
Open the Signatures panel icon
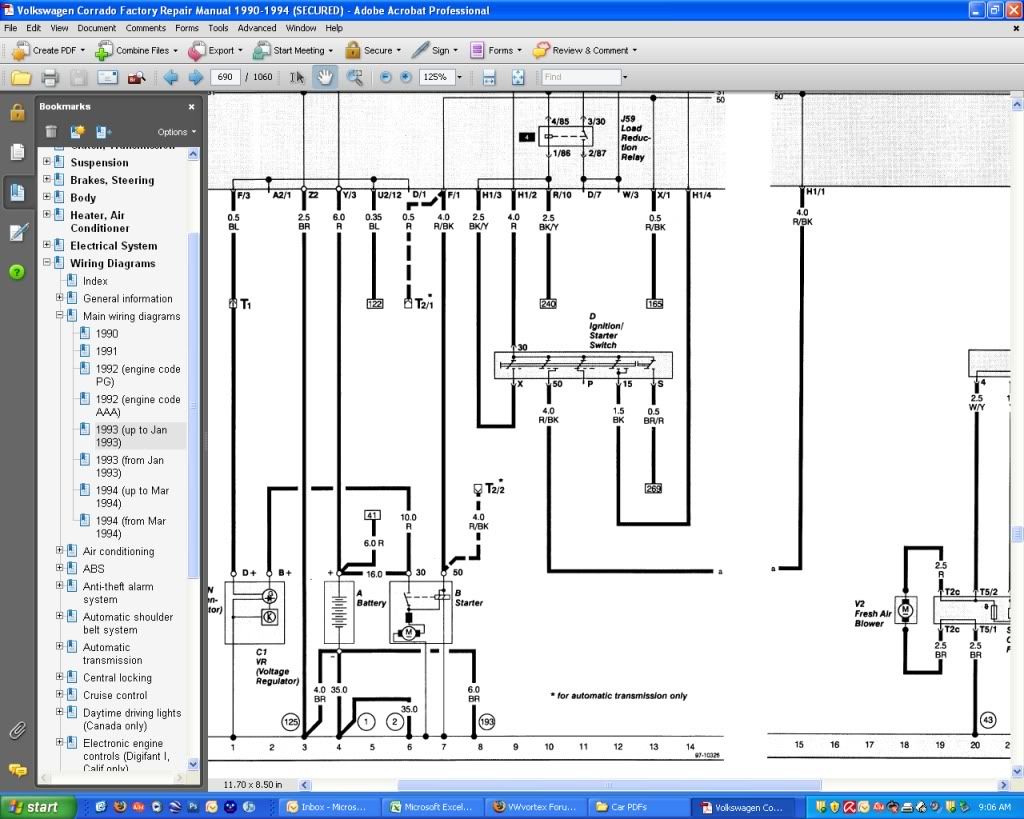[x=17, y=232]
